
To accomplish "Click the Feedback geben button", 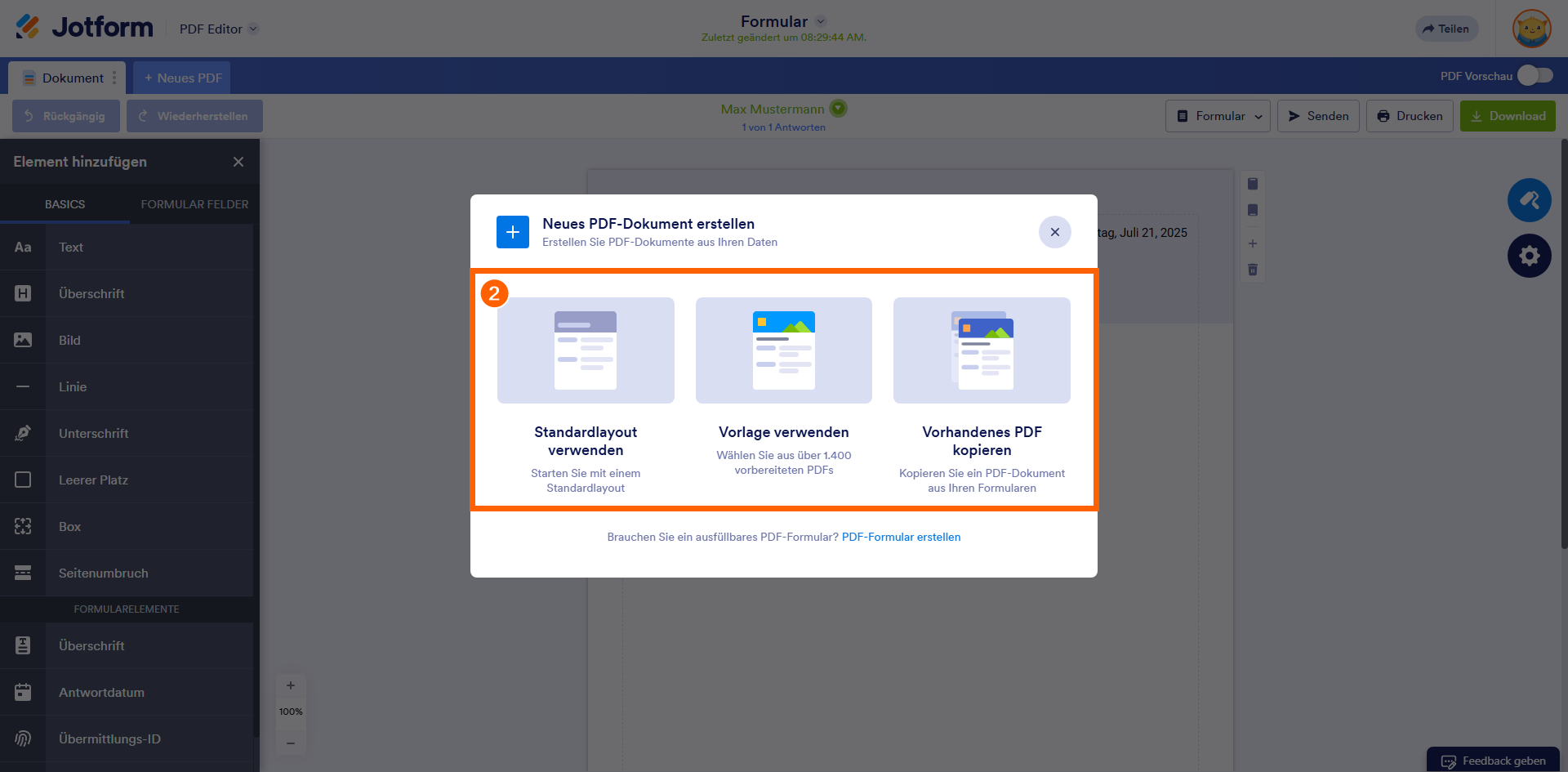I will pos(1494,761).
